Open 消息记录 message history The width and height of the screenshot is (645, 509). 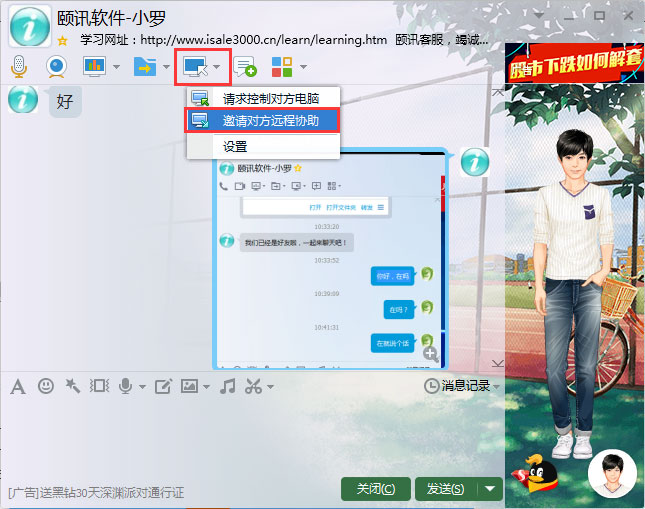(457, 386)
